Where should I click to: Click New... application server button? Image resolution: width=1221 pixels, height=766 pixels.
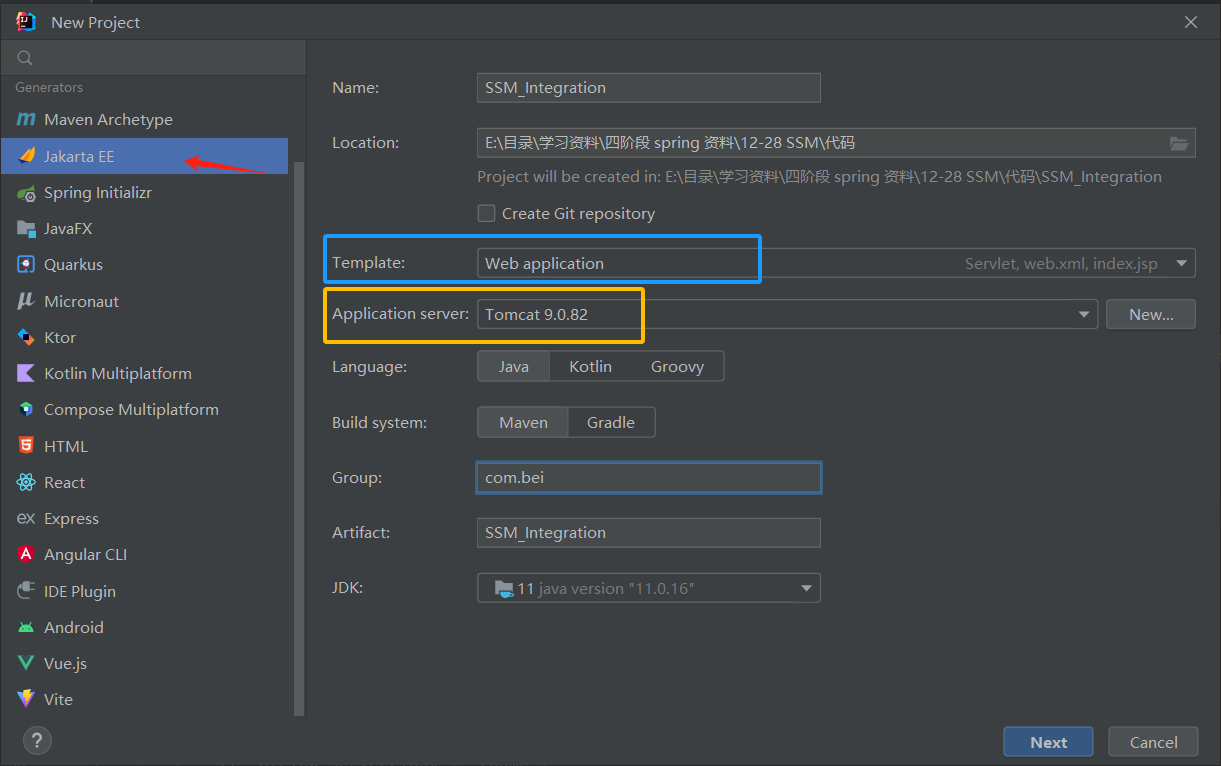1151,314
